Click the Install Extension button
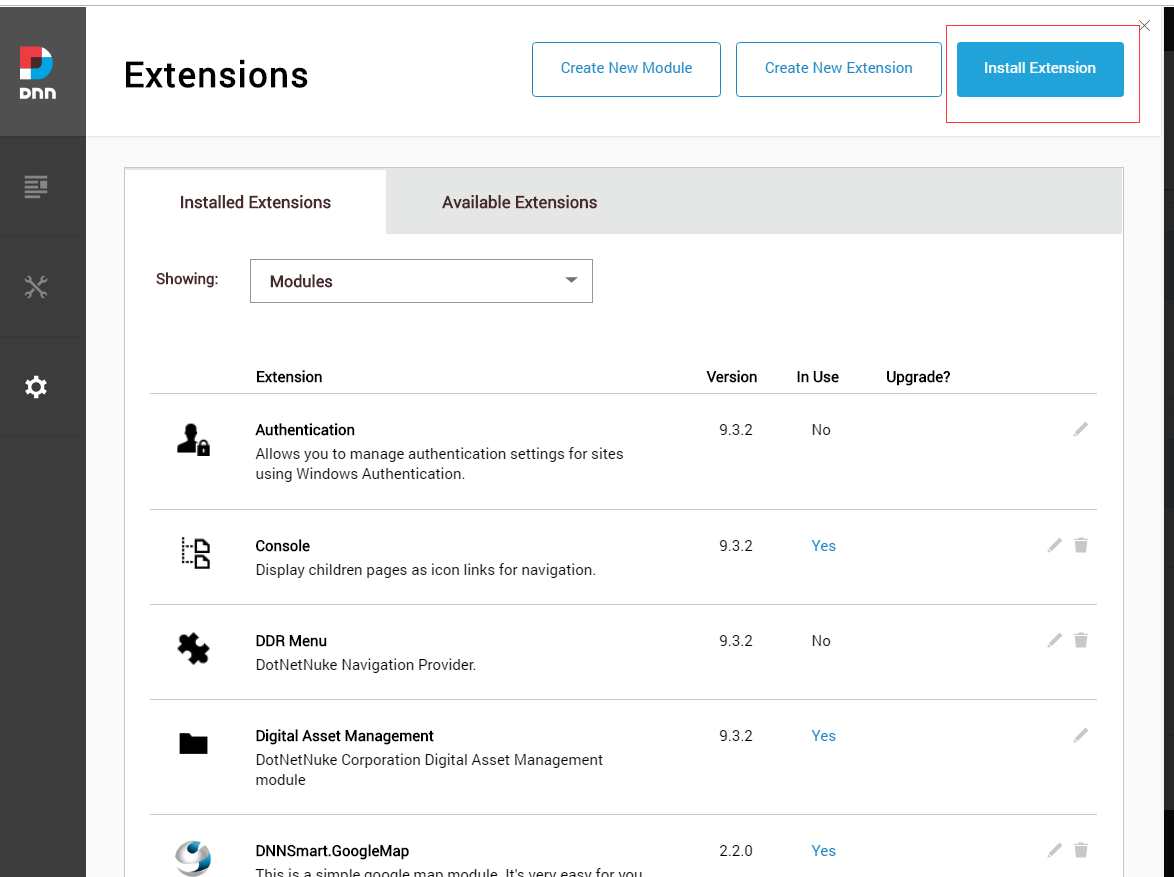The width and height of the screenshot is (1174, 877). pyautogui.click(x=1039, y=69)
